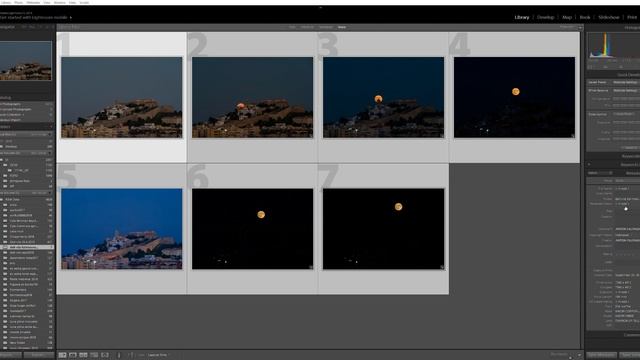The width and height of the screenshot is (640, 360).
Task: Click the Sync Metadata button
Action: (601, 356)
